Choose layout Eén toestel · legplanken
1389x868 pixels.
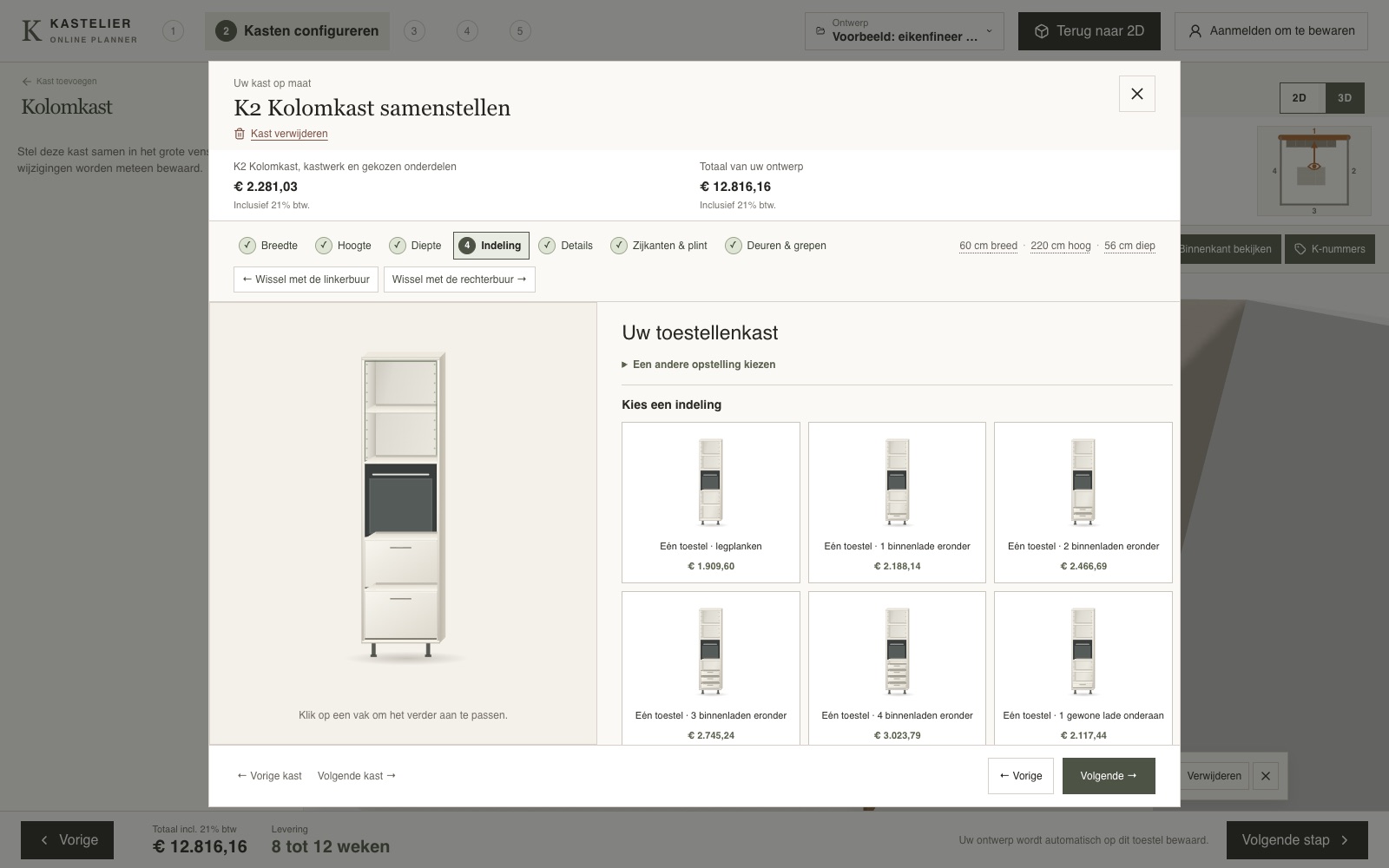coord(711,503)
